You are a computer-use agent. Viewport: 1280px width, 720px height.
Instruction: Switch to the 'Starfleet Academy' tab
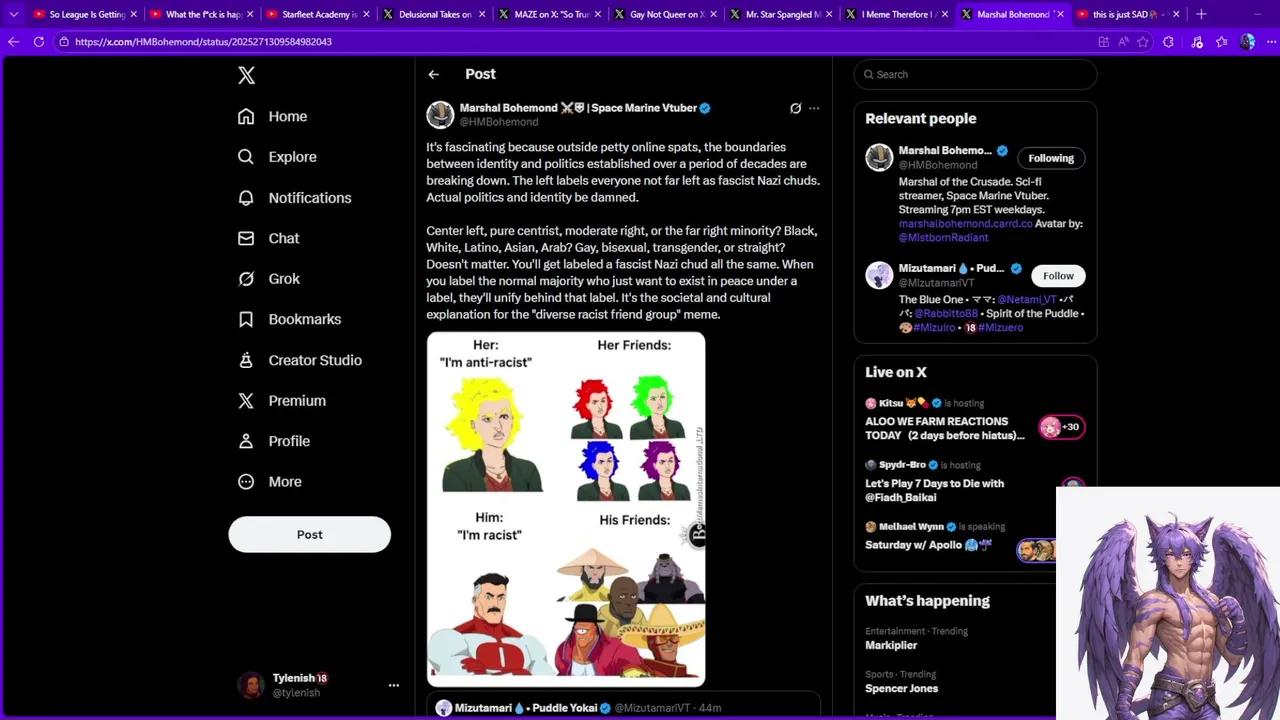pyautogui.click(x=318, y=14)
